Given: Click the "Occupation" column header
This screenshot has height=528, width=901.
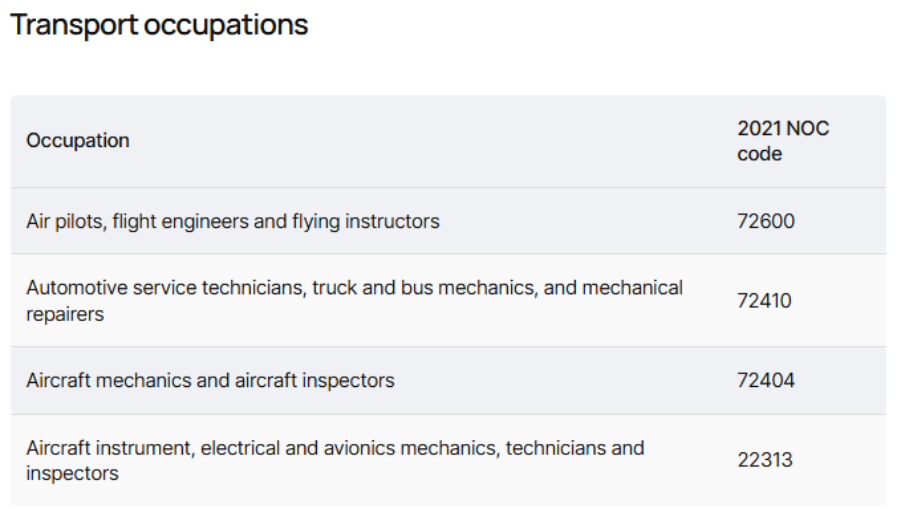Looking at the screenshot, I should 78,141.
